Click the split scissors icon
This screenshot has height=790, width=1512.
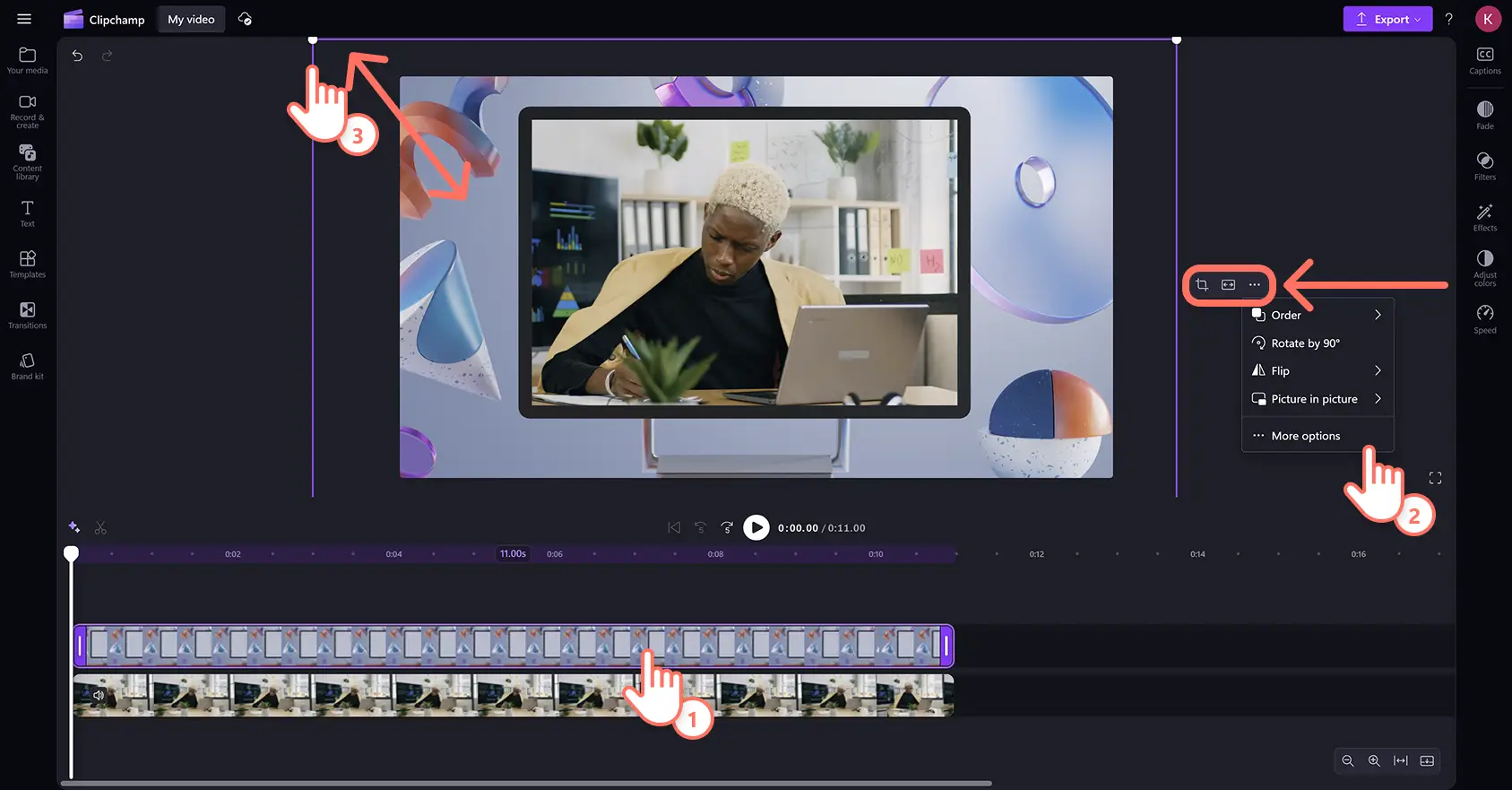pyautogui.click(x=100, y=527)
